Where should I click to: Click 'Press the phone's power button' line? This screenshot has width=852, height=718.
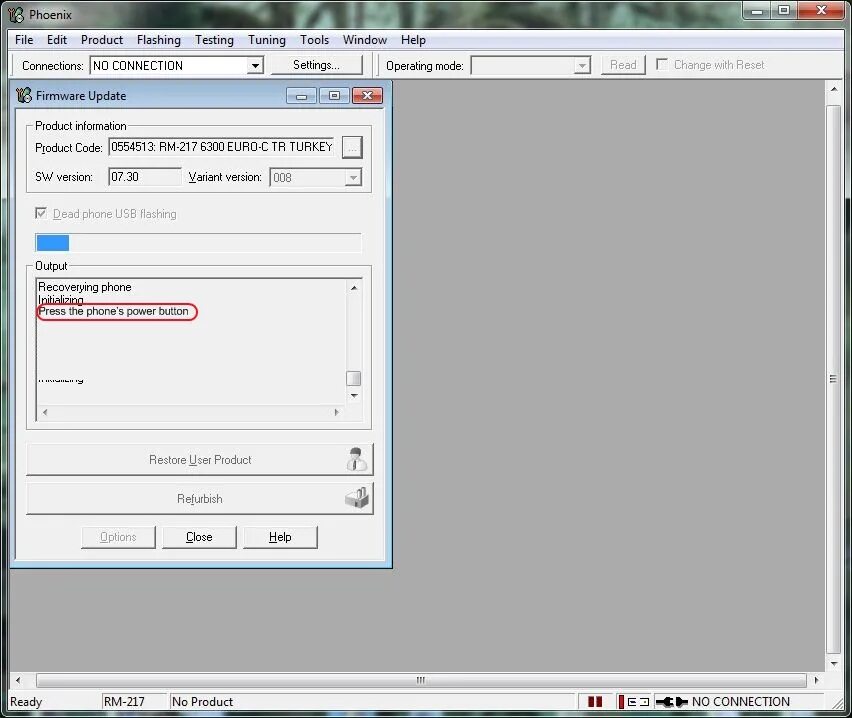(x=114, y=311)
